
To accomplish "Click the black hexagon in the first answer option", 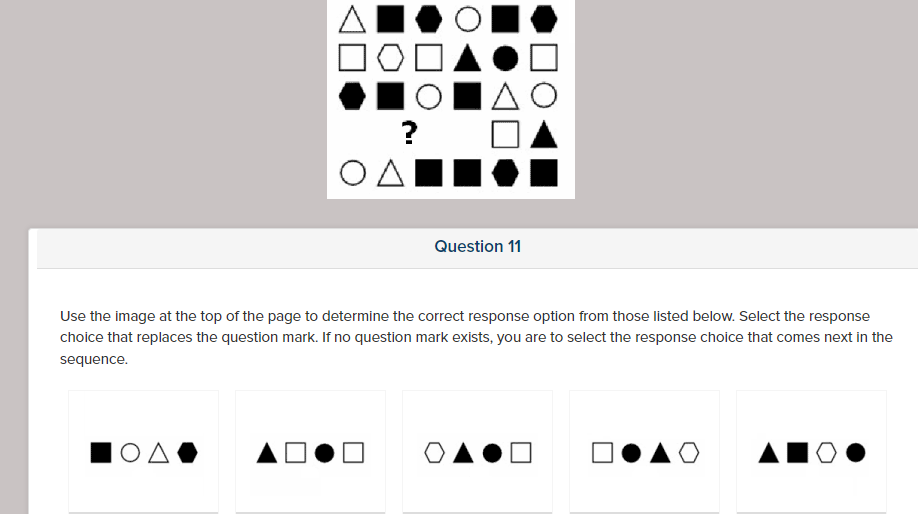I will coord(187,453).
